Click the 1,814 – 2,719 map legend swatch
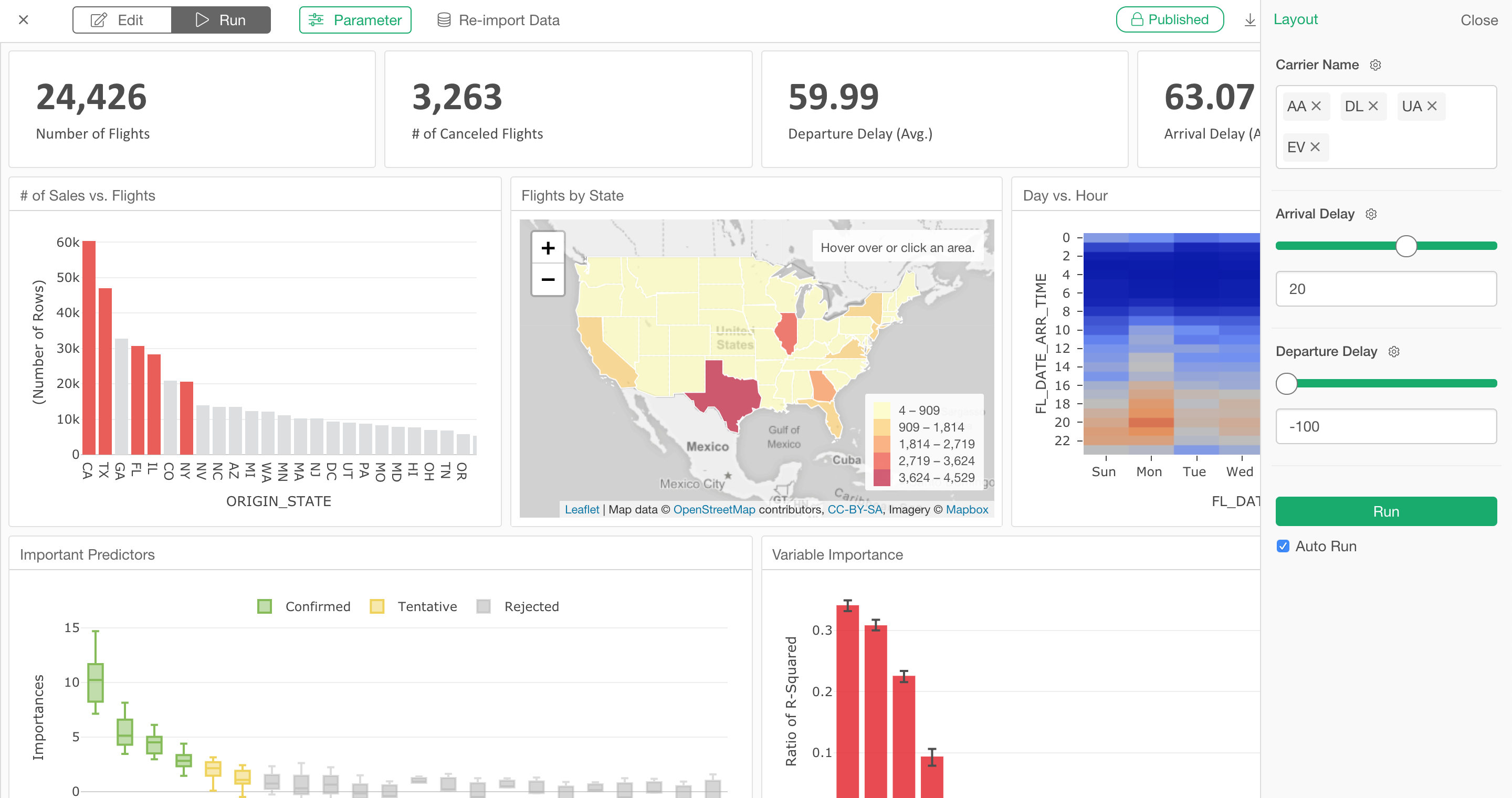This screenshot has width=1512, height=798. 881,444
